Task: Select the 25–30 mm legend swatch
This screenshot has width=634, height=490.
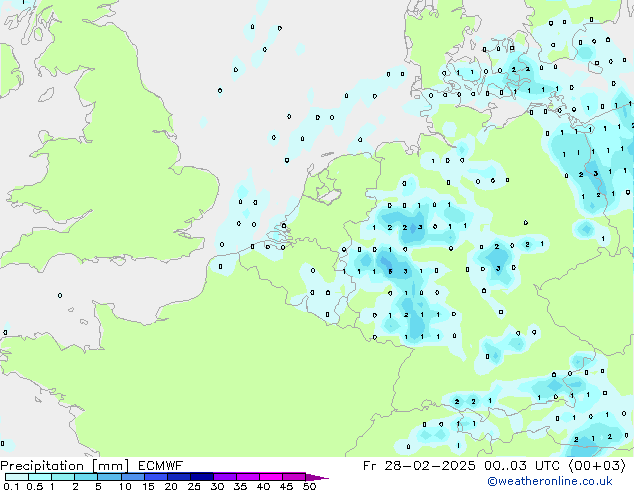Action: (x=204, y=477)
